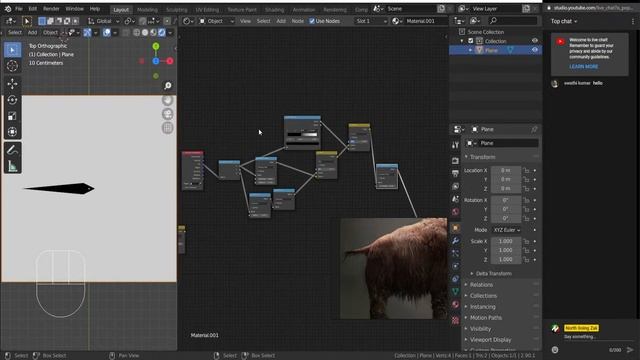Switch to rendered viewport shading
640x360 pixels.
[162, 33]
